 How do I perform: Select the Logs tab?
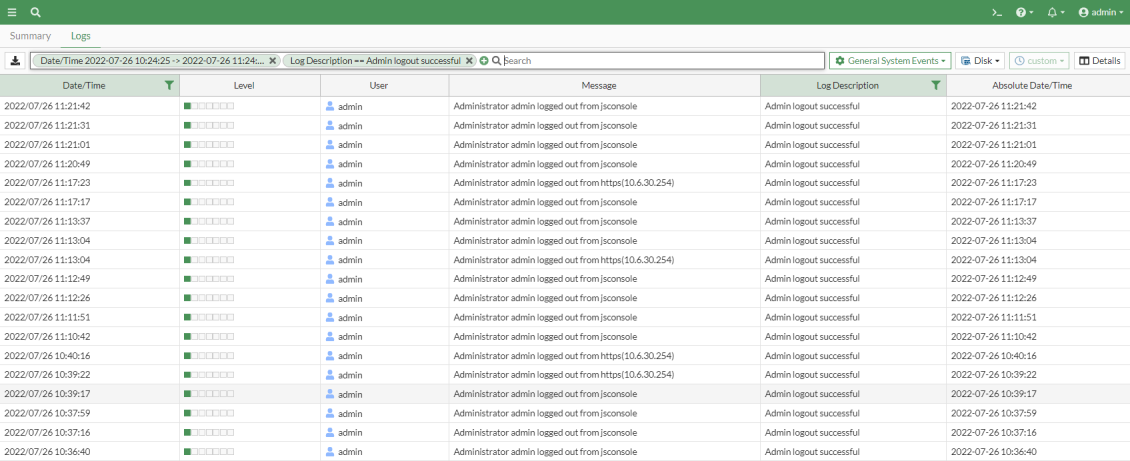point(80,36)
